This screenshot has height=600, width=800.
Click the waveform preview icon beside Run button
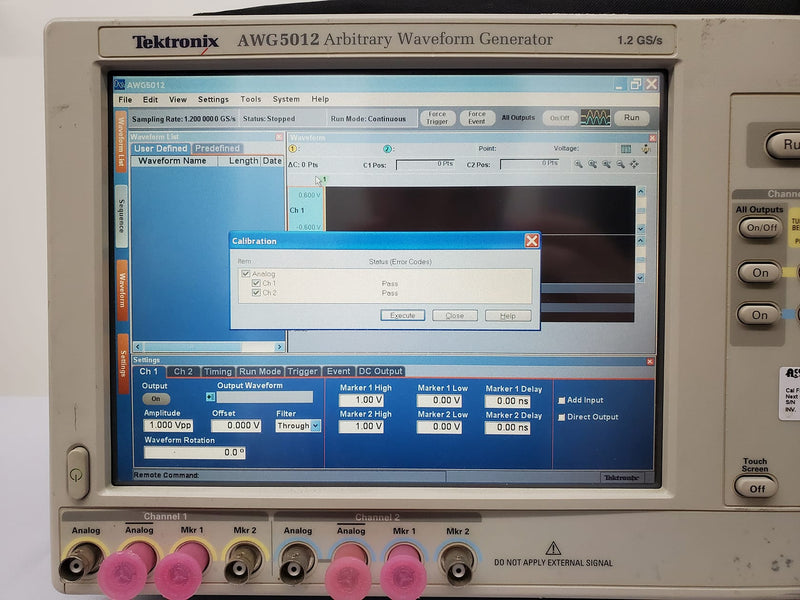coord(596,117)
